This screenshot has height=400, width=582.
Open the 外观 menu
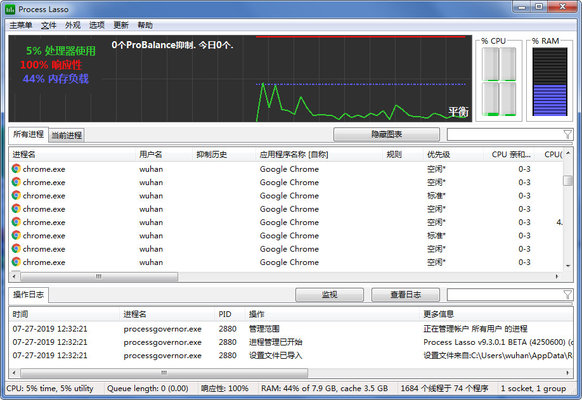[72, 25]
